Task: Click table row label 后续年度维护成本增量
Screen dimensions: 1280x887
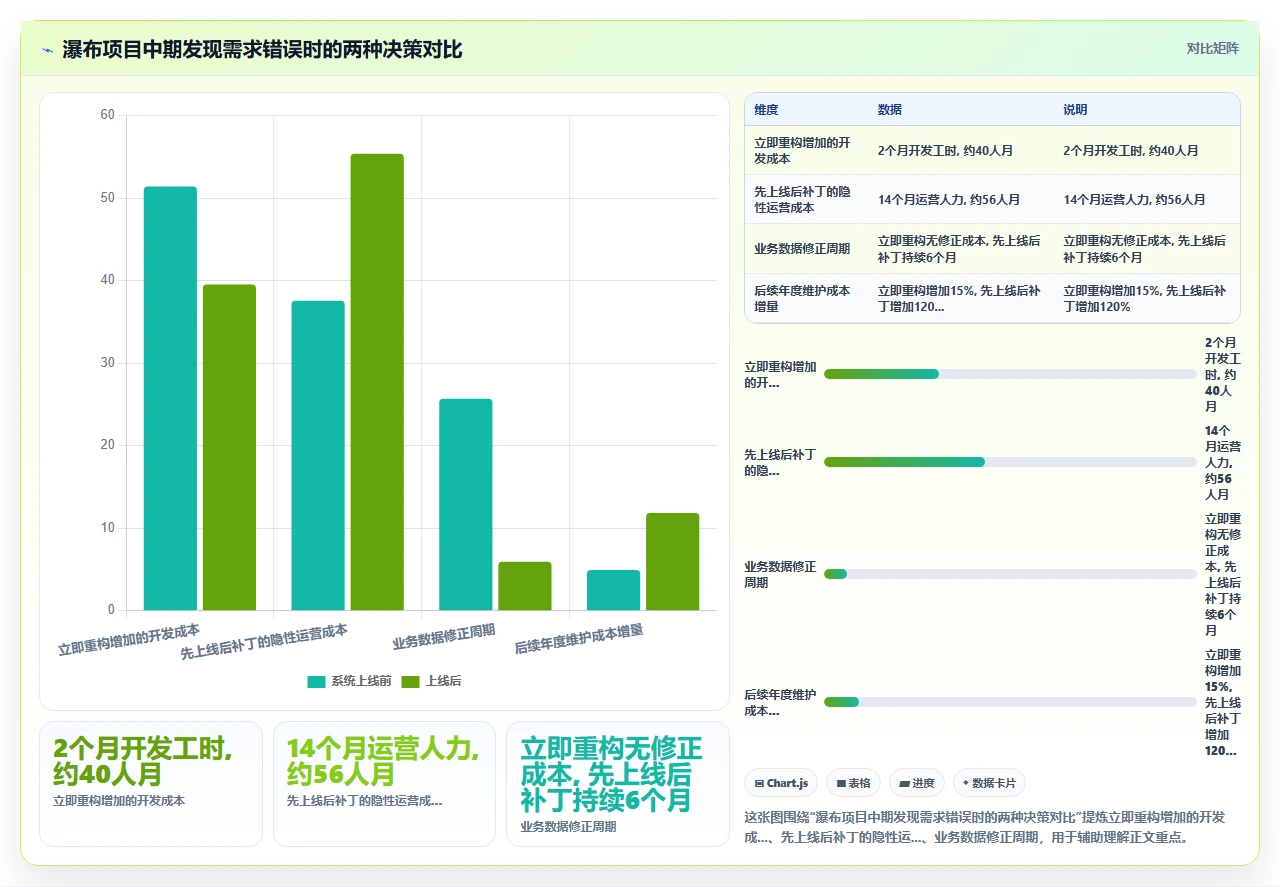Action: [x=802, y=298]
